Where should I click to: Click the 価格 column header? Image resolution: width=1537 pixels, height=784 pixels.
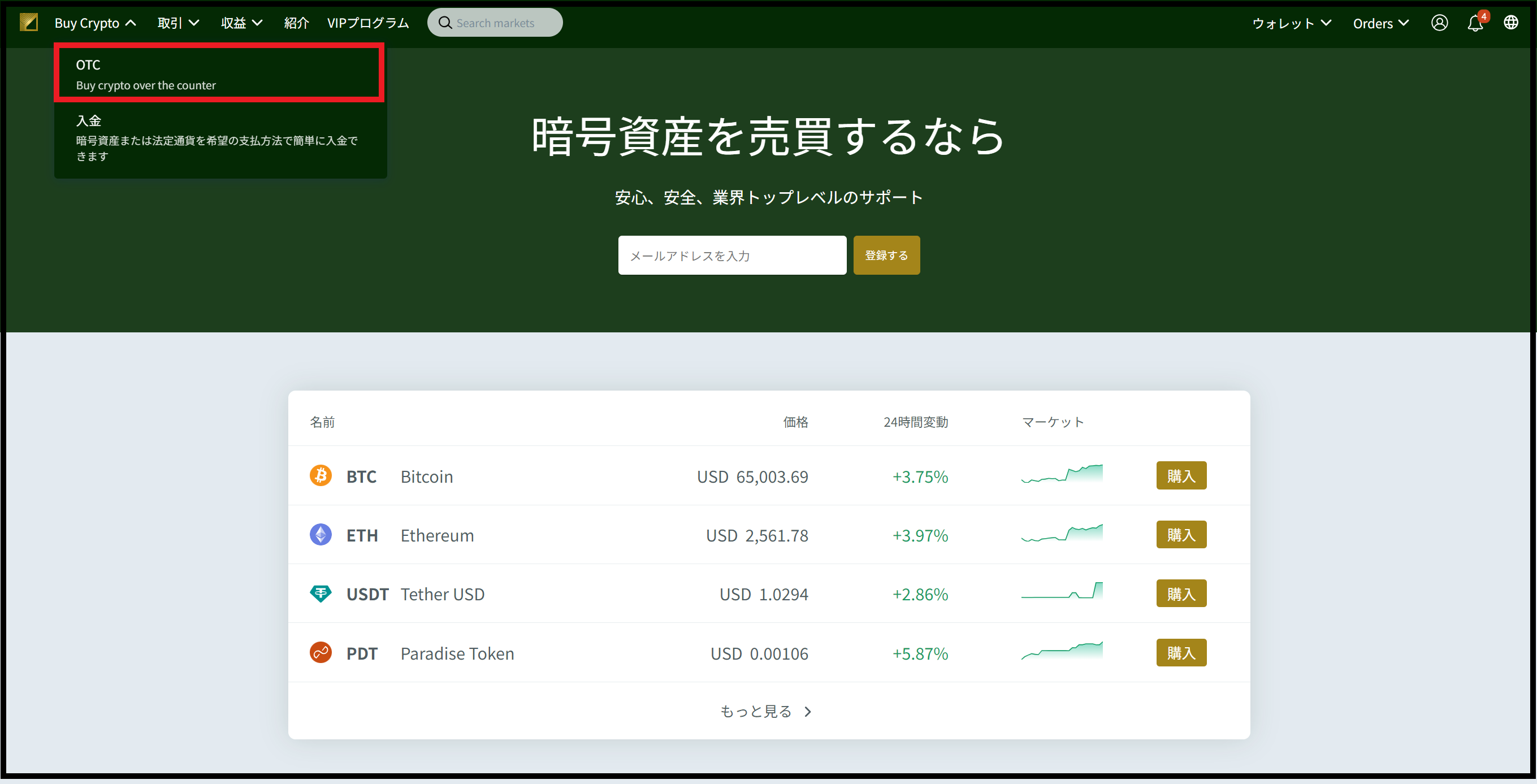click(x=795, y=422)
